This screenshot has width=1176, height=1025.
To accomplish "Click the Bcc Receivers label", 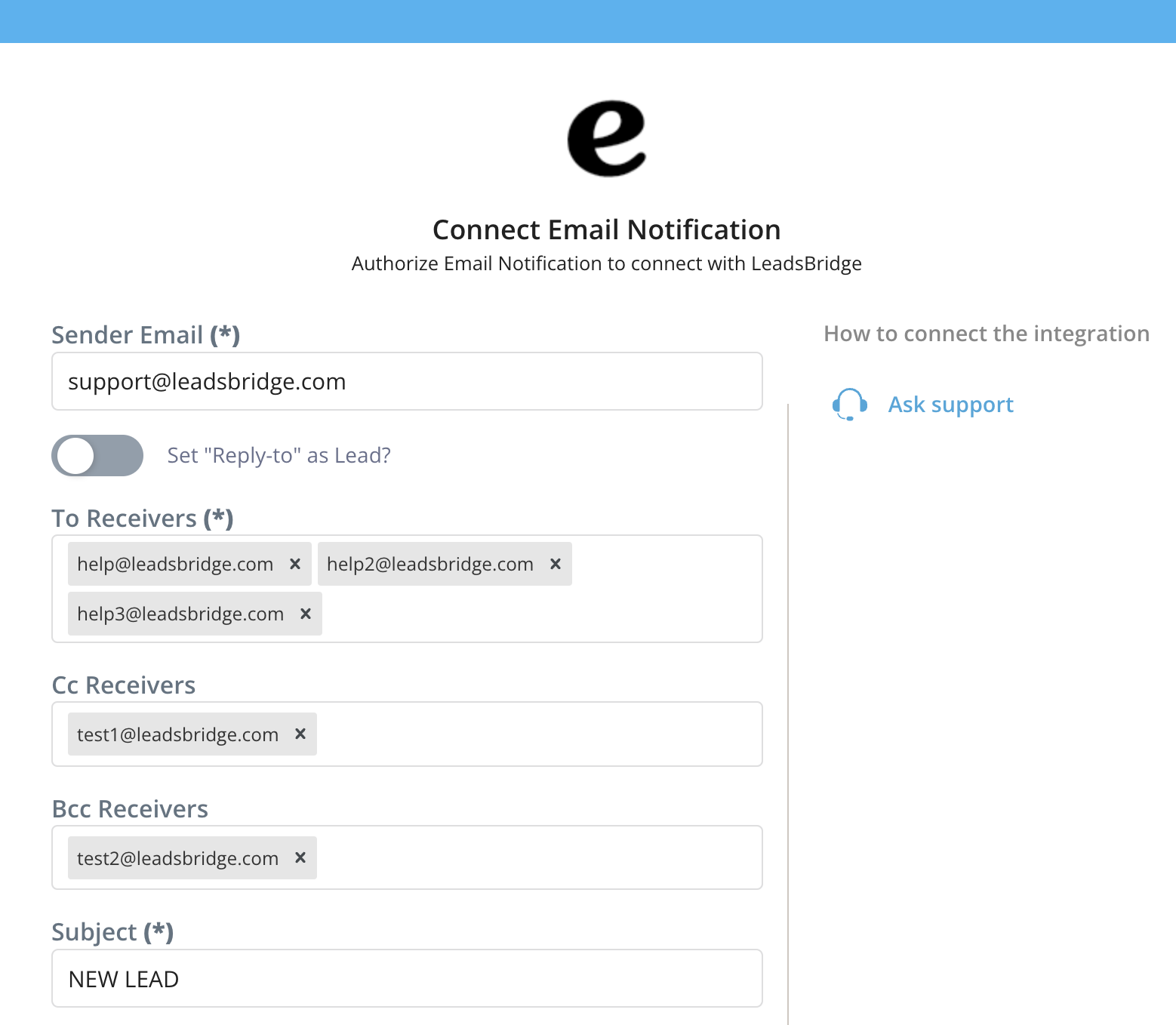I will [130, 809].
